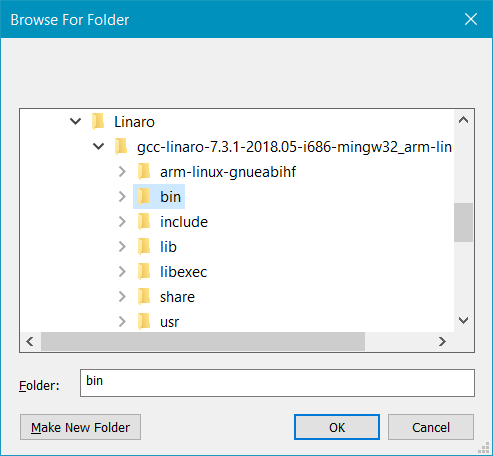Viewport: 493px width, 456px height.
Task: Expand the libexec folder node
Action: (x=122, y=272)
